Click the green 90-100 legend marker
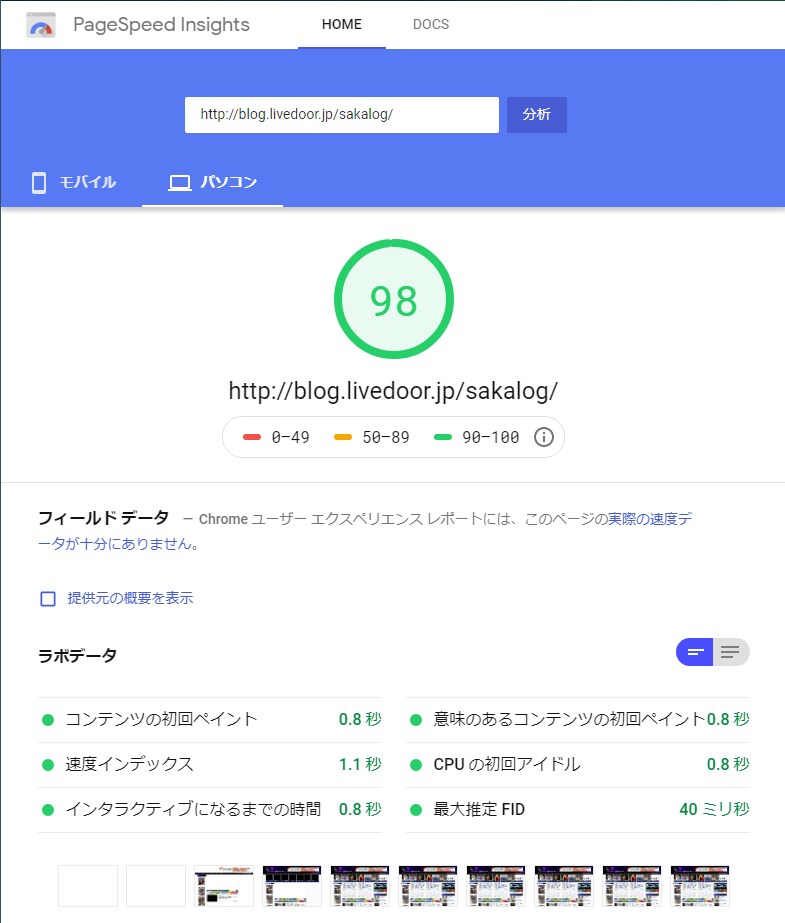Screen dimensions: 785x923 pyautogui.click(x=443, y=437)
